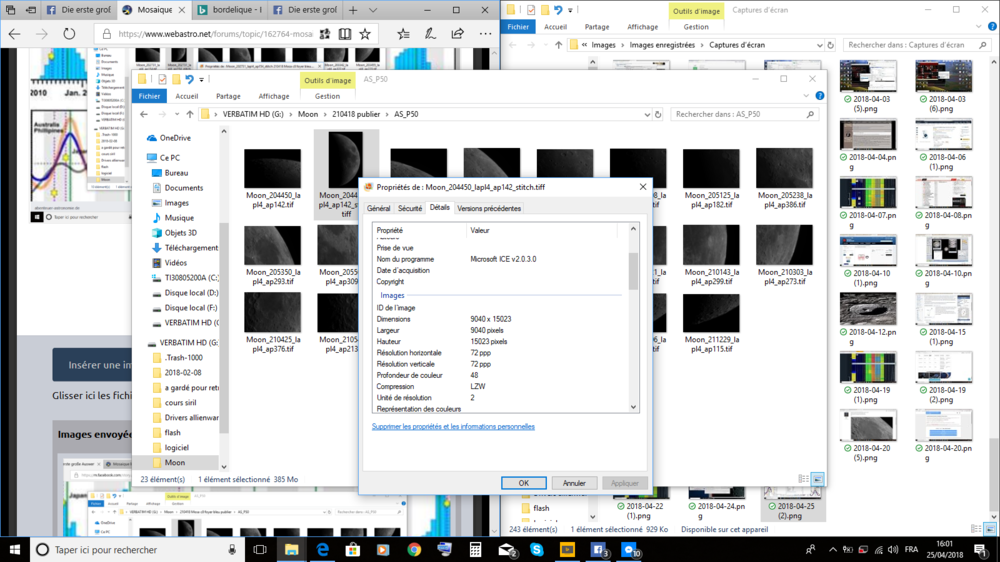The width and height of the screenshot is (1000, 562).
Task: Click undo icon in AS_P50 quick access toolbar
Action: [x=189, y=79]
